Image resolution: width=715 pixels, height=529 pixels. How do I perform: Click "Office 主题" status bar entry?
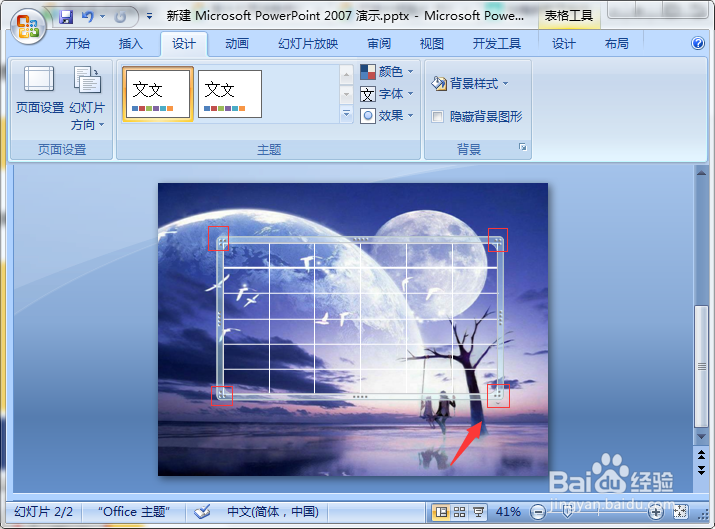click(134, 512)
